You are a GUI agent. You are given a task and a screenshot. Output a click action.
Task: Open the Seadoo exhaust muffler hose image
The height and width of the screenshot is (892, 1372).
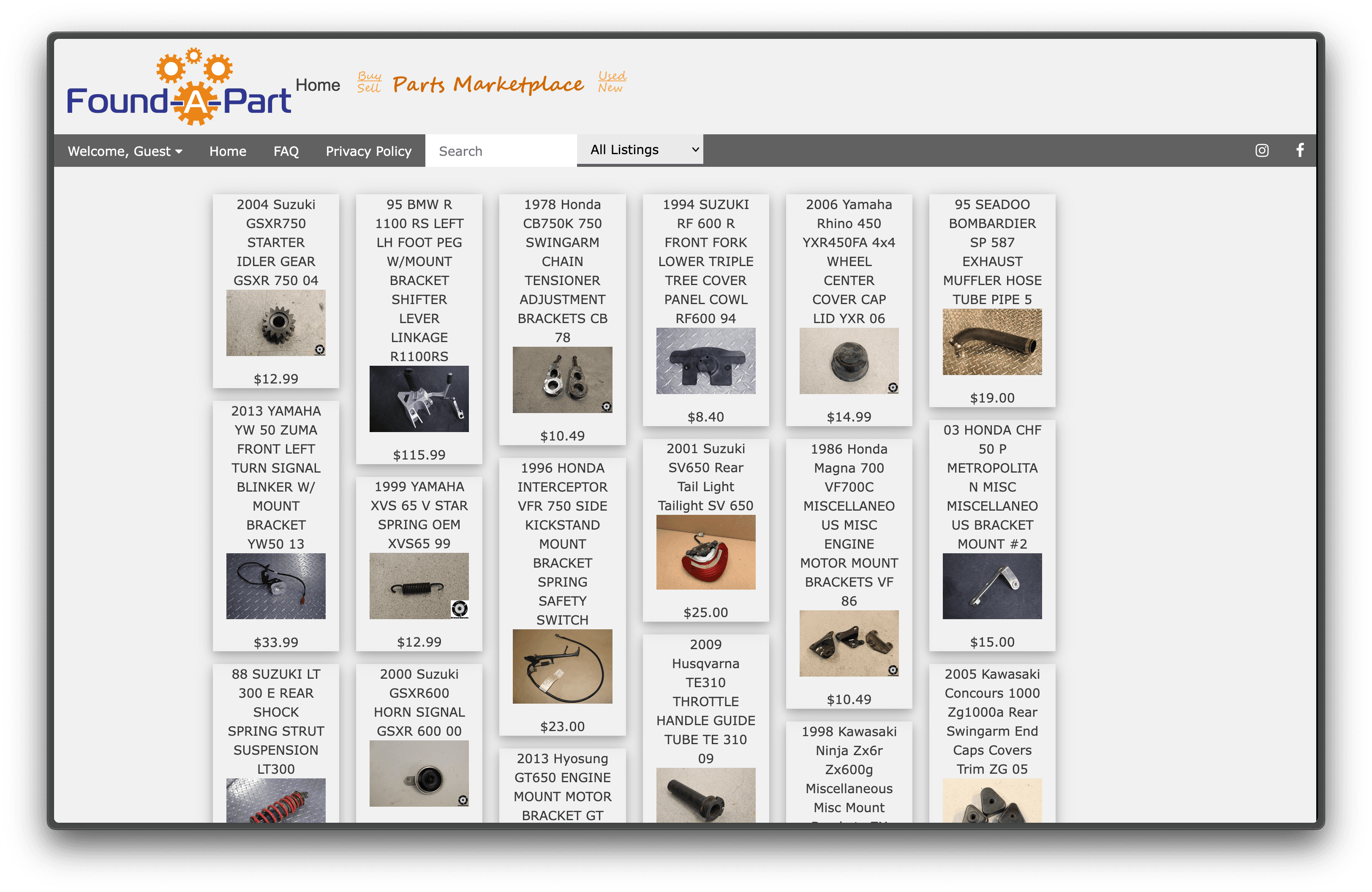click(991, 342)
